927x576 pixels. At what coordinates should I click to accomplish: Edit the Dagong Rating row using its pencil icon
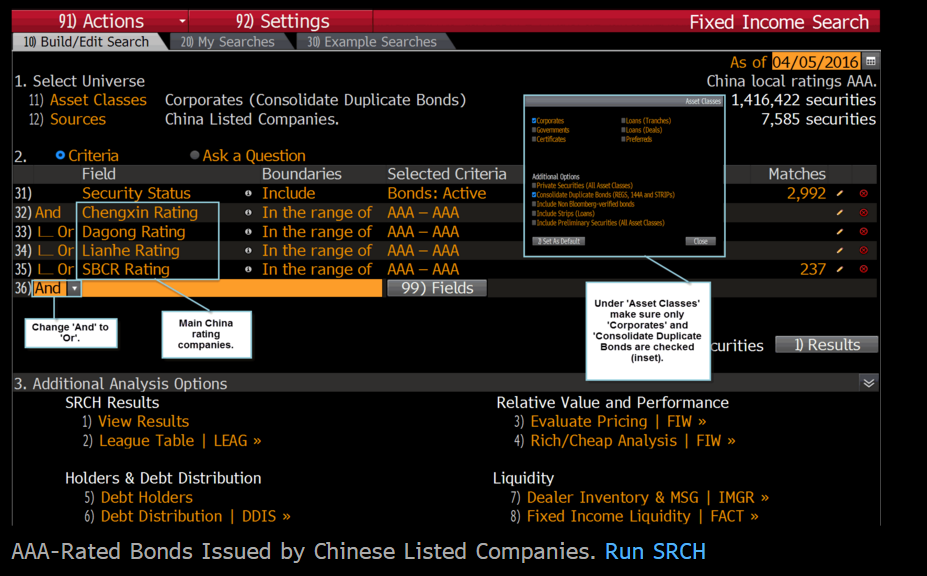840,231
